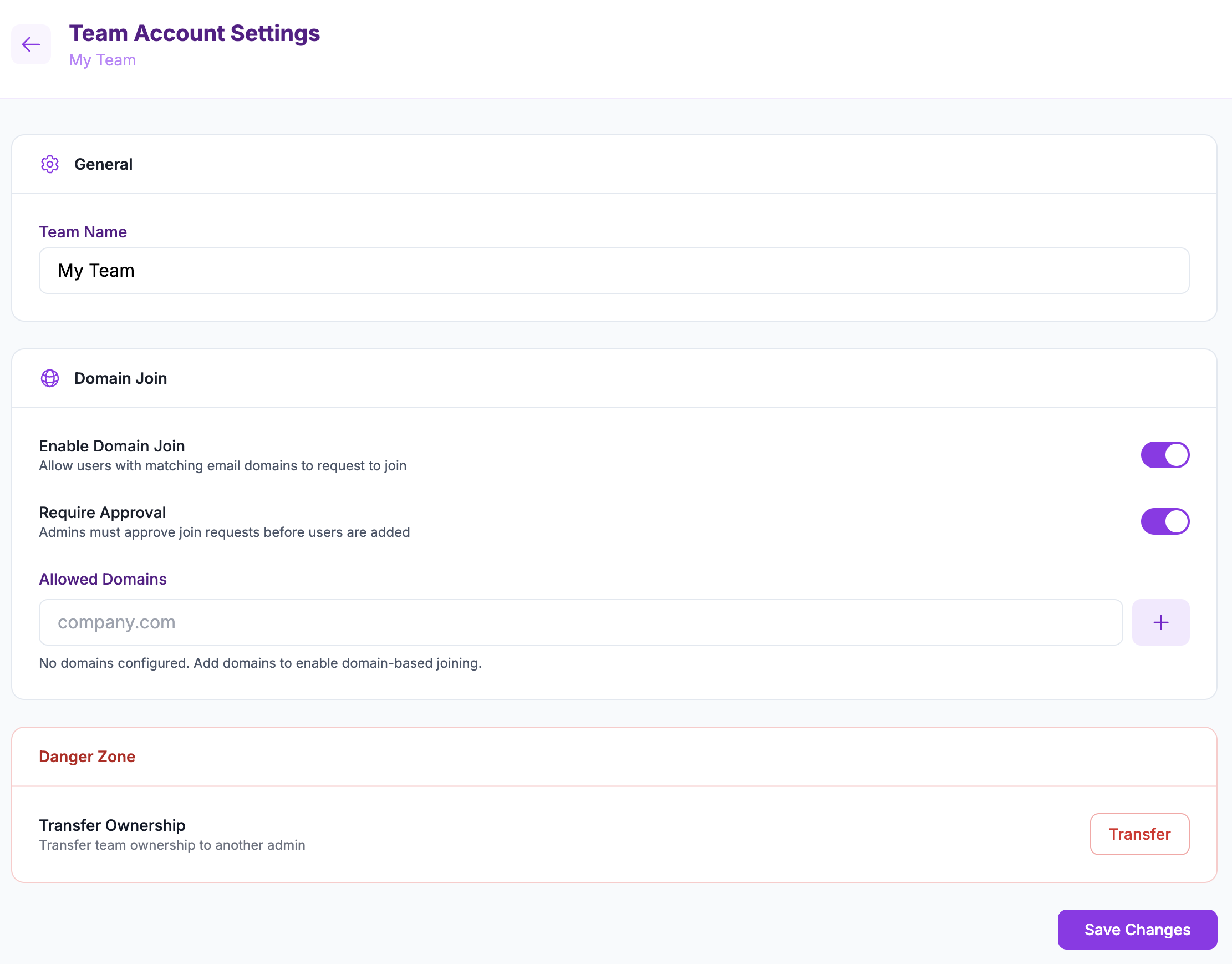
Task: Select the Team Name input showing My Team
Action: (614, 270)
